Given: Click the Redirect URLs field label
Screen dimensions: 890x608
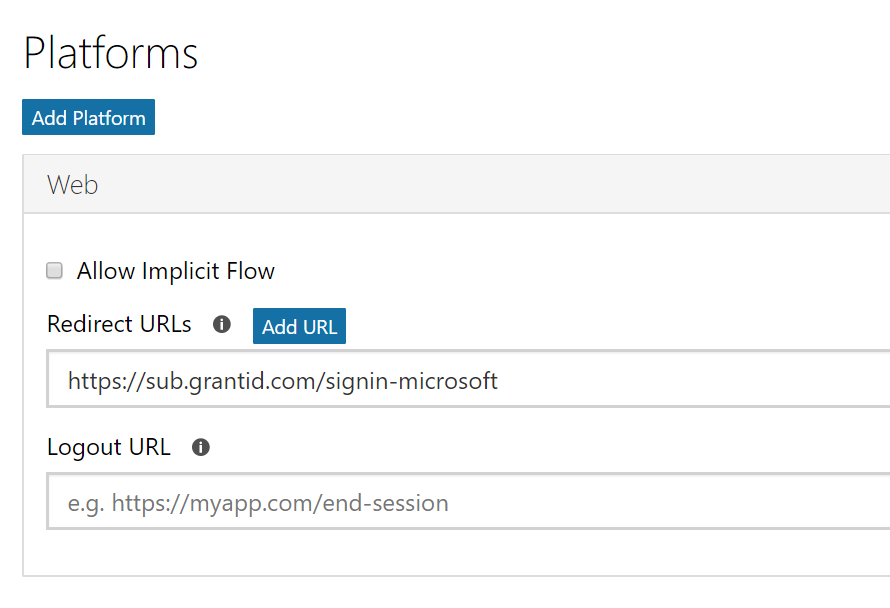Looking at the screenshot, I should coord(119,325).
